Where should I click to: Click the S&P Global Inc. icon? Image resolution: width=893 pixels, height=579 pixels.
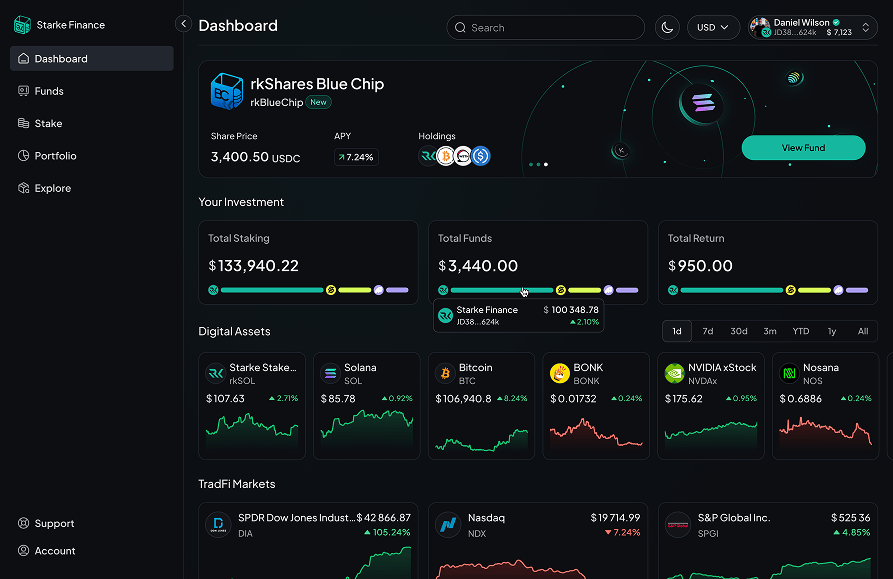click(678, 524)
